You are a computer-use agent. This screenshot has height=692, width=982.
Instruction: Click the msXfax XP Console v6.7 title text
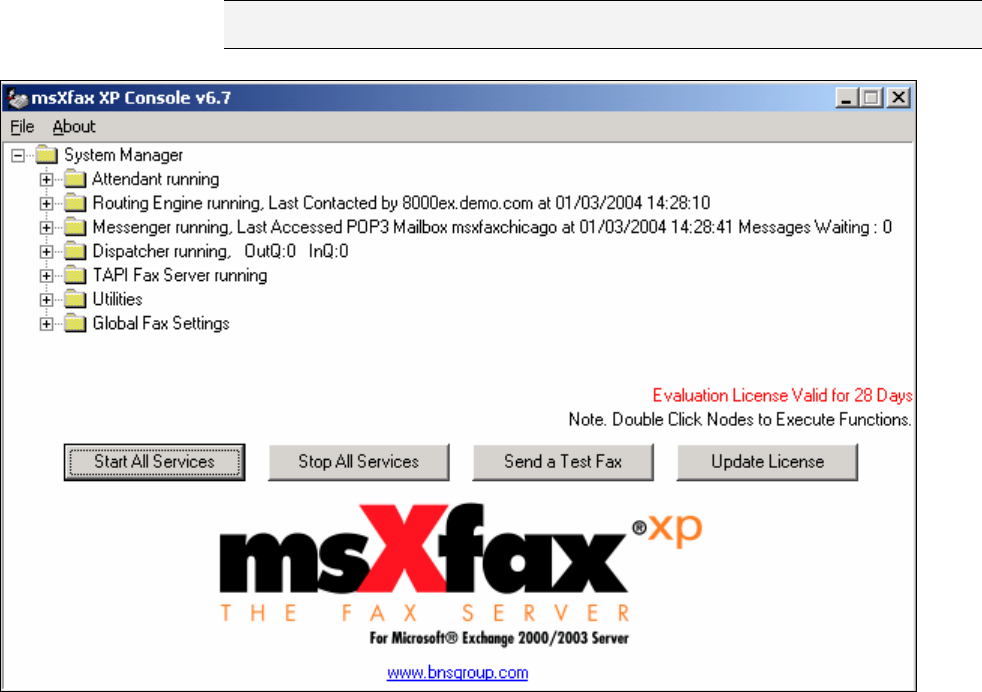click(x=132, y=98)
